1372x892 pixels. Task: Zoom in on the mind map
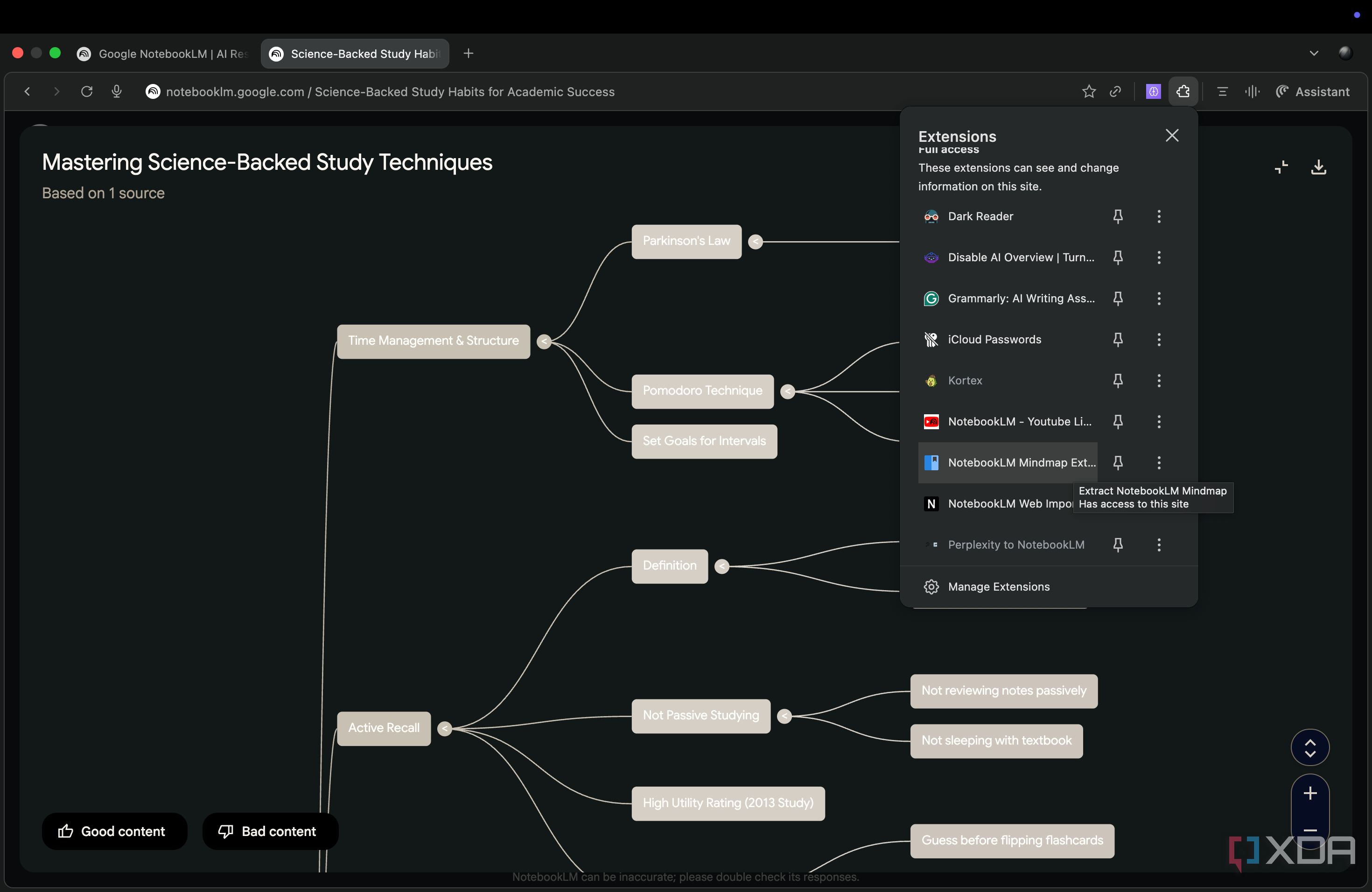coord(1310,794)
